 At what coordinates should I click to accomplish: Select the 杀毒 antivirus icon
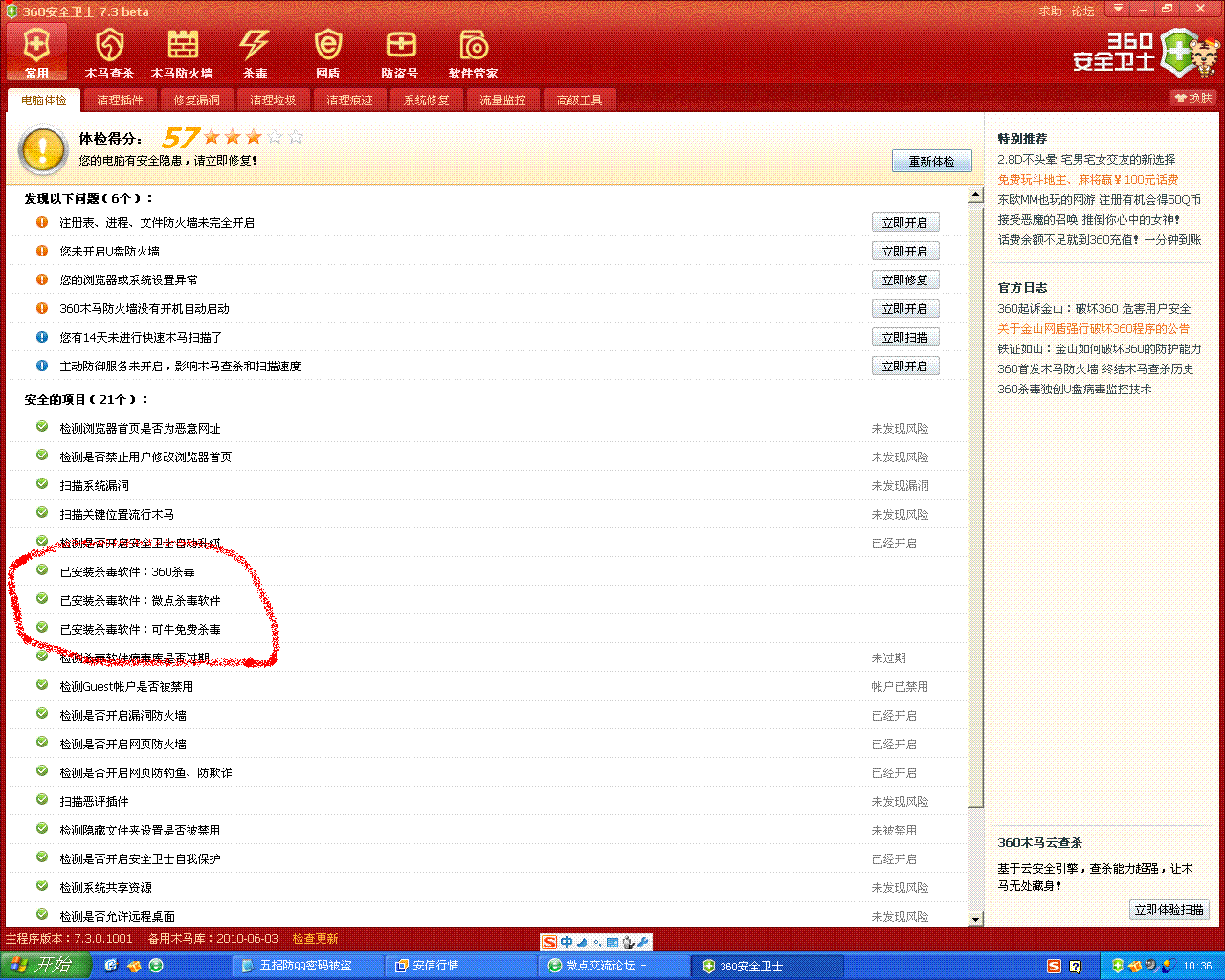click(255, 53)
